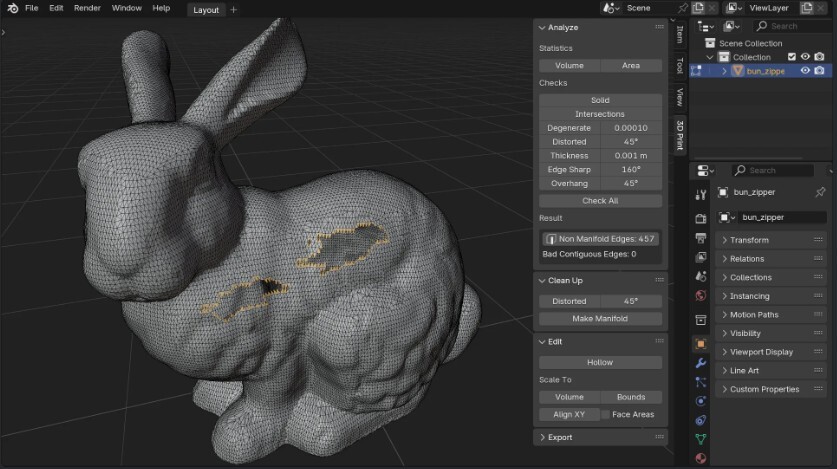Open the Outliner editor type icon
Viewport: 837px width, 469px height.
coord(706,26)
